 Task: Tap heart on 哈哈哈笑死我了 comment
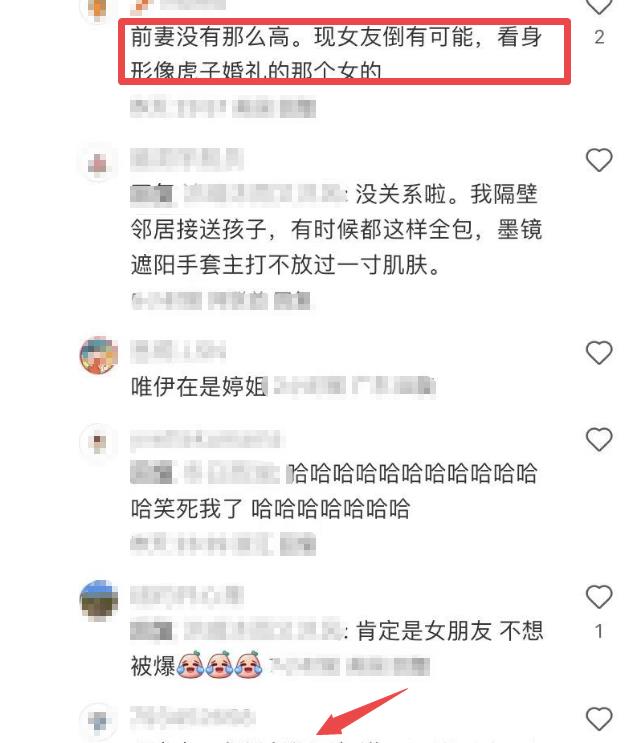click(599, 439)
